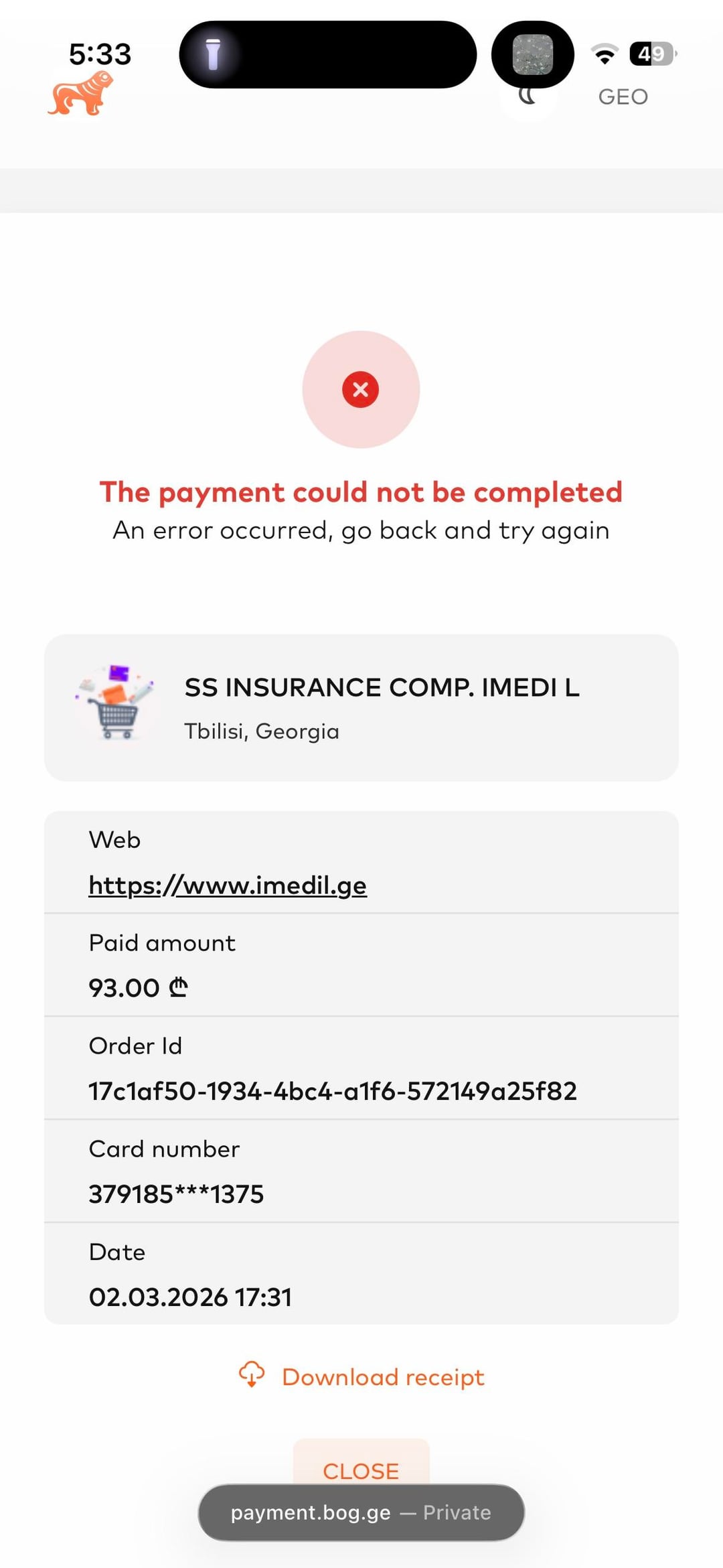Tap the payment.bog.ge address bar
The image size is (723, 1568).
tap(361, 1512)
